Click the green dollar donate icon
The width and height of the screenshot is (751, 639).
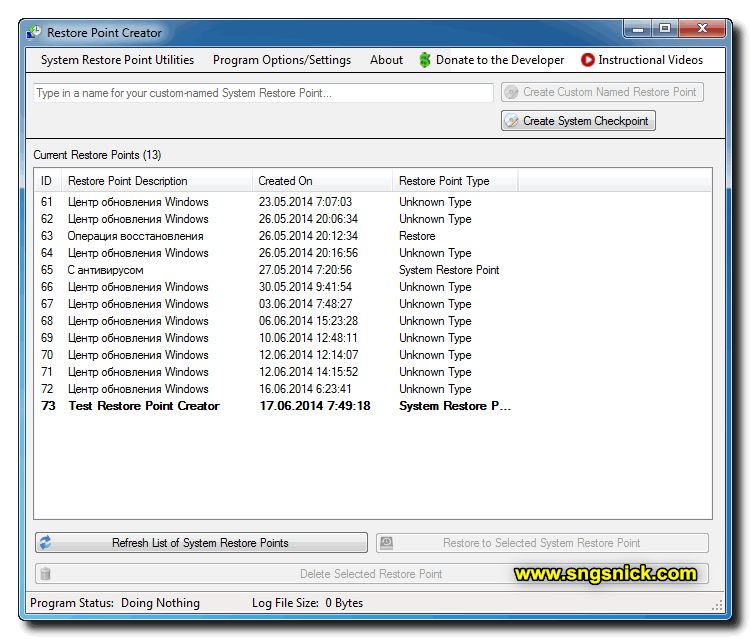point(424,60)
